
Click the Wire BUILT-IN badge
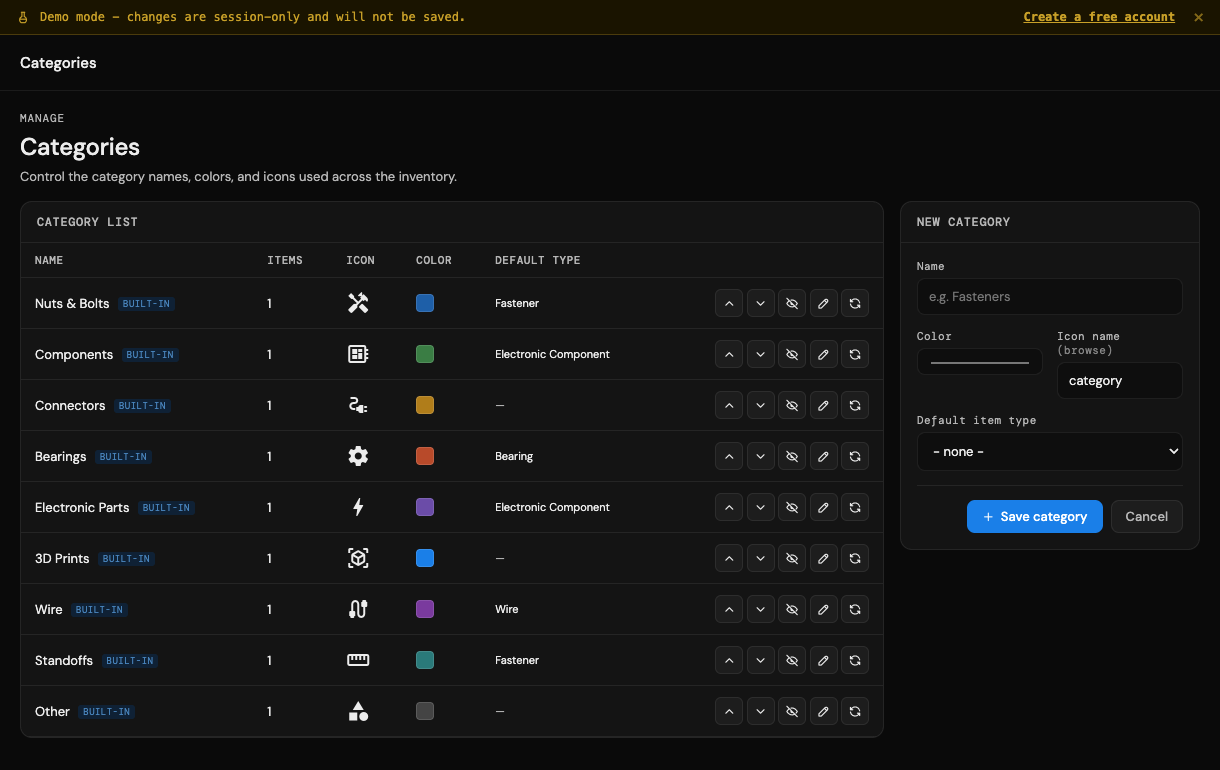coord(99,610)
